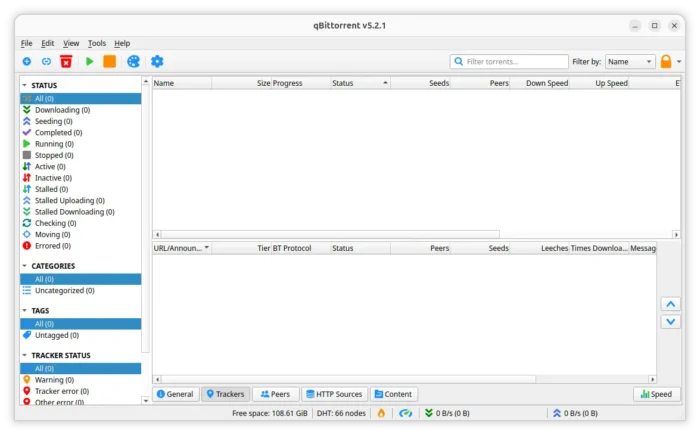Image resolution: width=700 pixels, height=435 pixels.
Task: Click the green Start torrent play icon
Action: [x=90, y=61]
